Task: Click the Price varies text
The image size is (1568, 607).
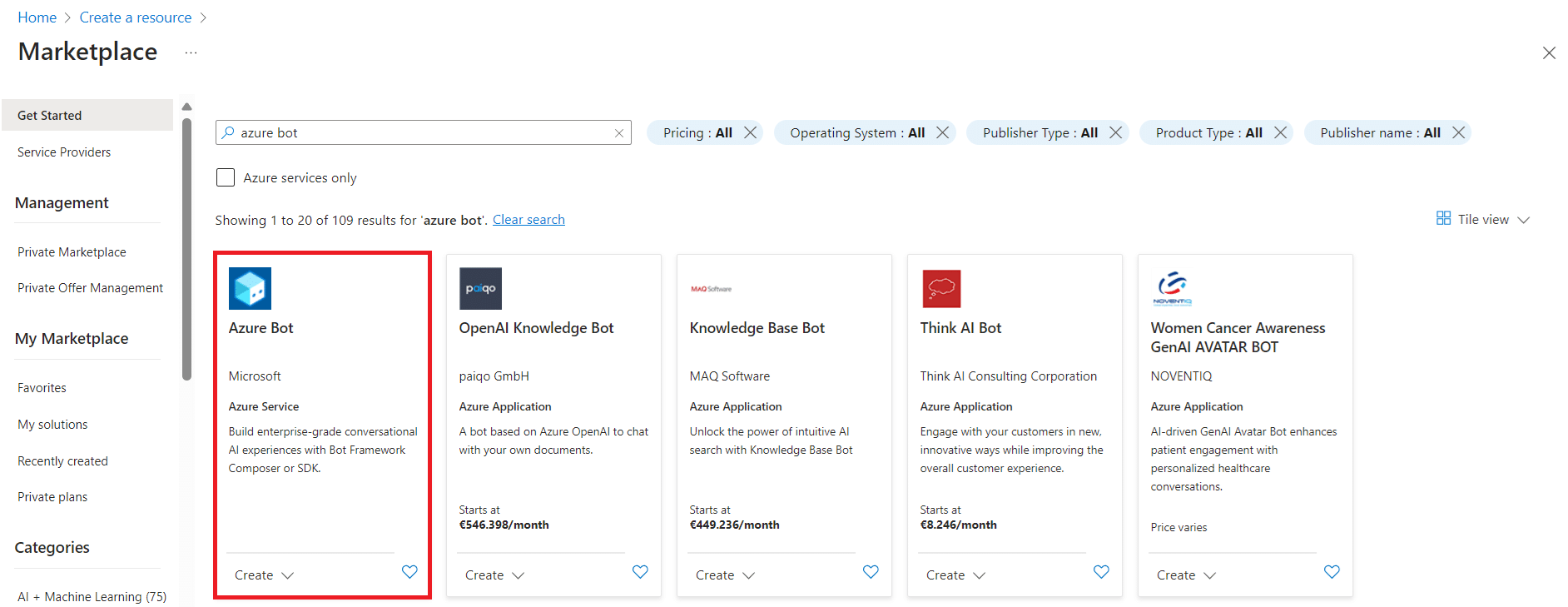Action: click(x=1178, y=528)
